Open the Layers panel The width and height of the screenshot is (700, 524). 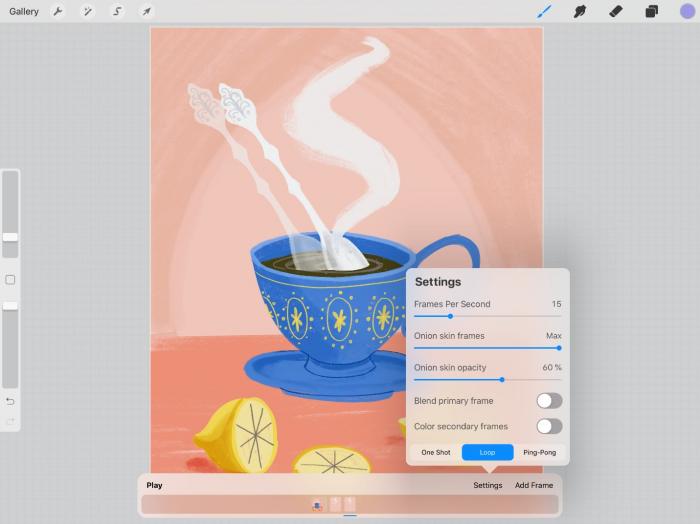[651, 11]
